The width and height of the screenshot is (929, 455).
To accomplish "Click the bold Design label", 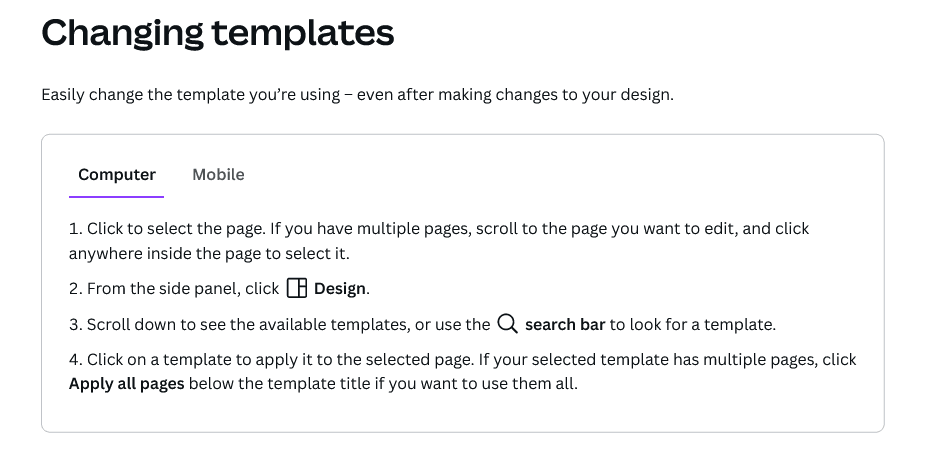I will click(x=340, y=289).
